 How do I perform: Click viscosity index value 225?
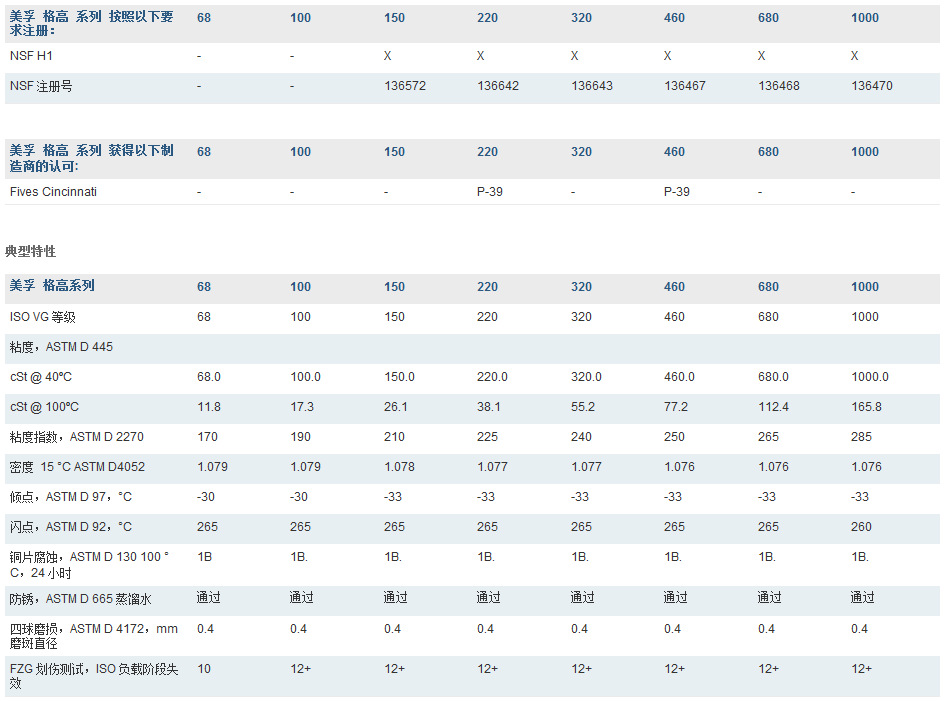pos(487,437)
